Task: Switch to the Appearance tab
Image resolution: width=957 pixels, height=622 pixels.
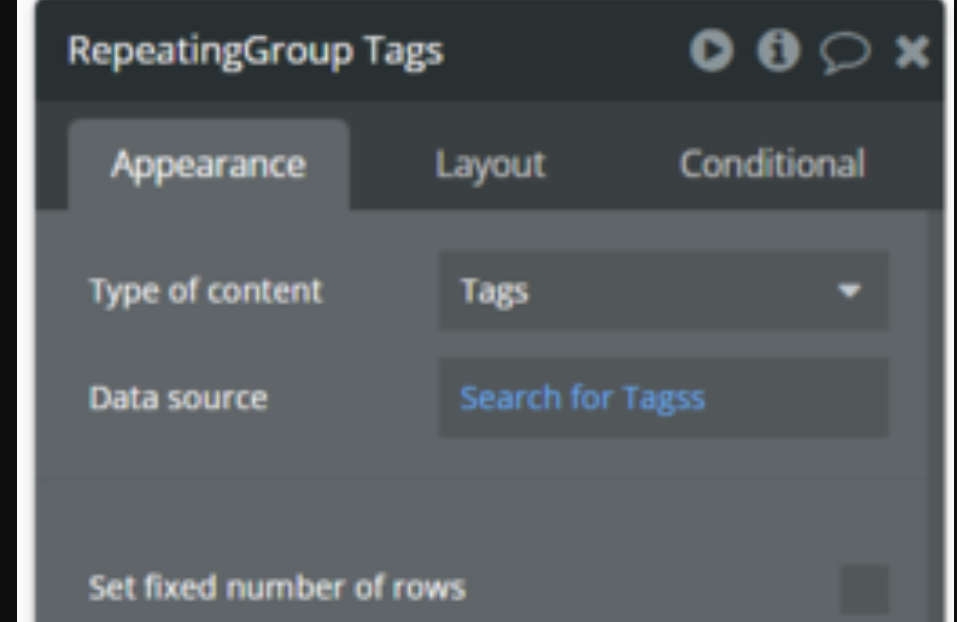Action: 209,165
